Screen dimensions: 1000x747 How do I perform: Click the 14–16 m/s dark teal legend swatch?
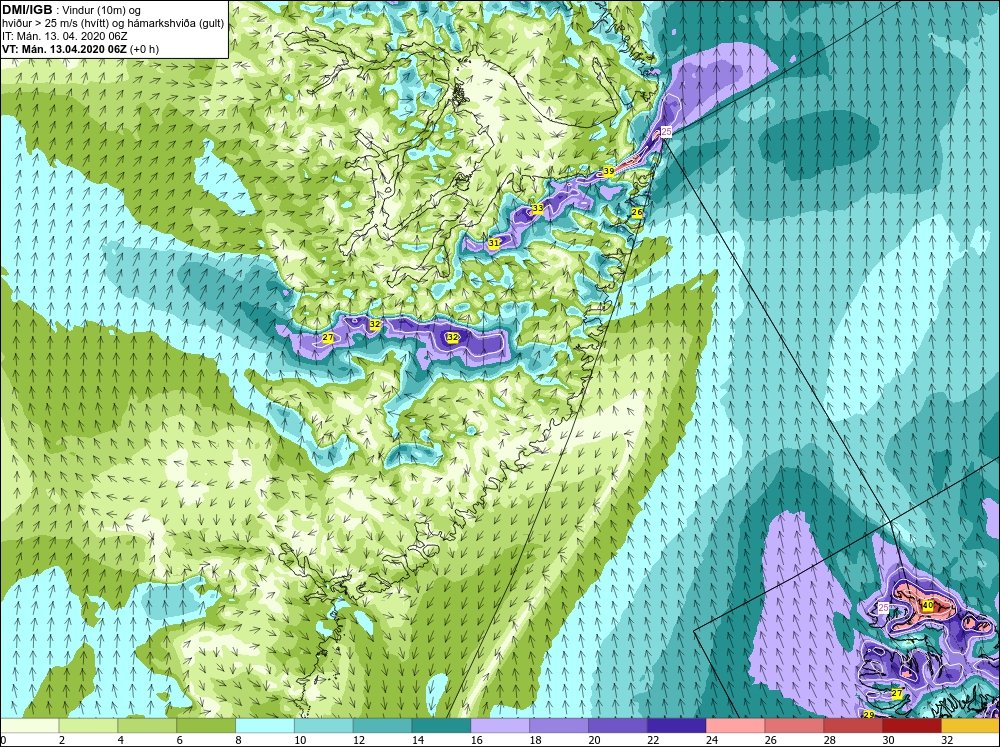click(x=441, y=725)
